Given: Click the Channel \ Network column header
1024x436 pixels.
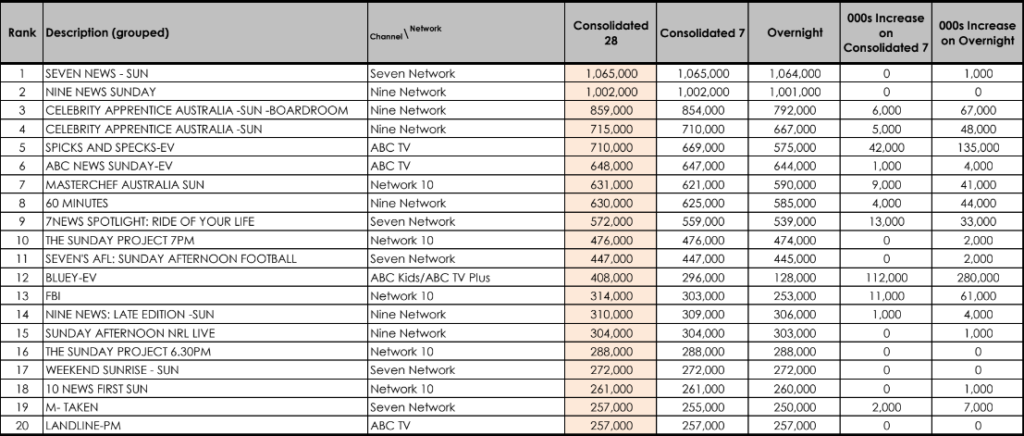Looking at the screenshot, I should click(466, 33).
